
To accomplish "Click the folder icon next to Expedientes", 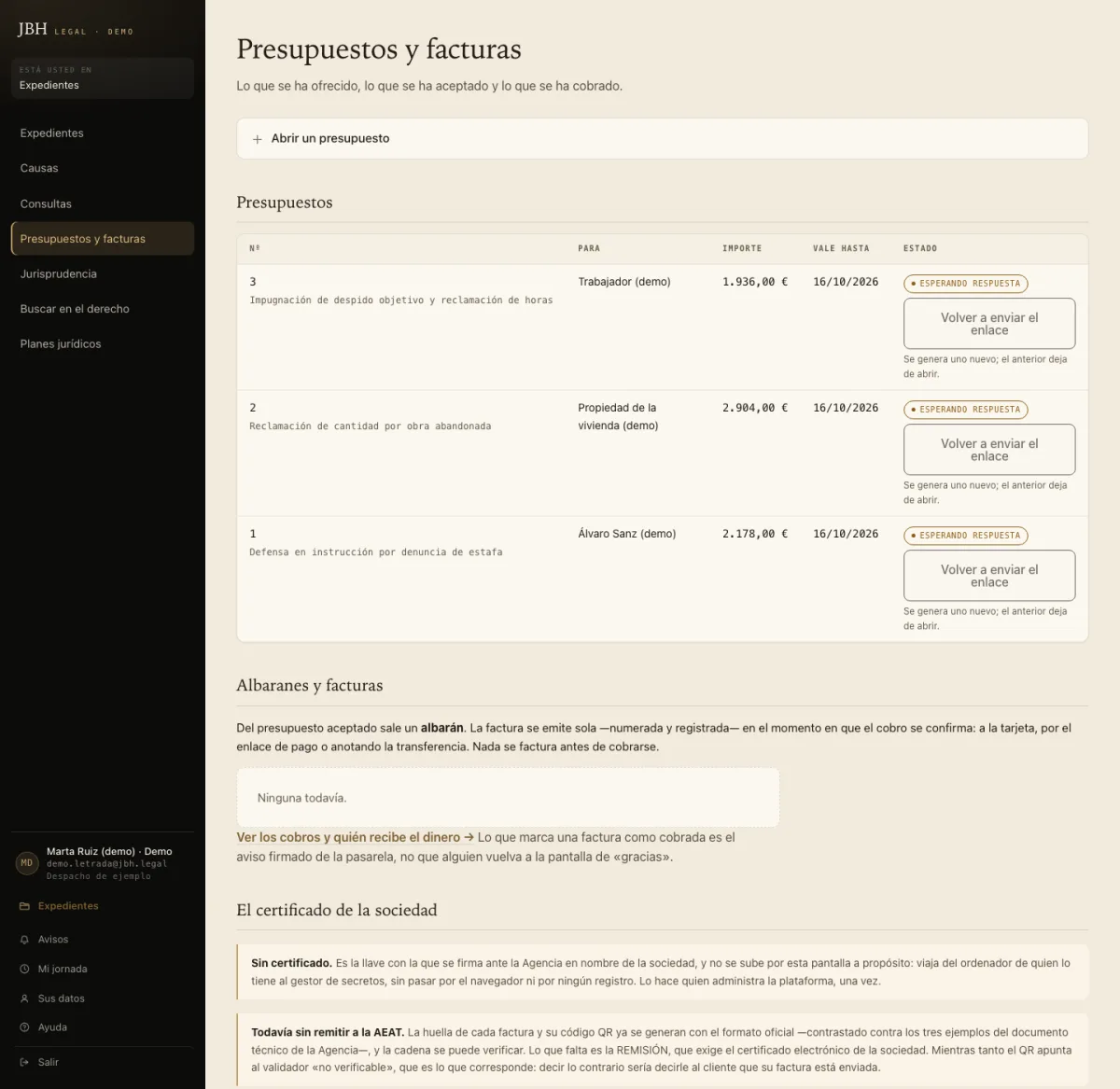I will click(24, 906).
